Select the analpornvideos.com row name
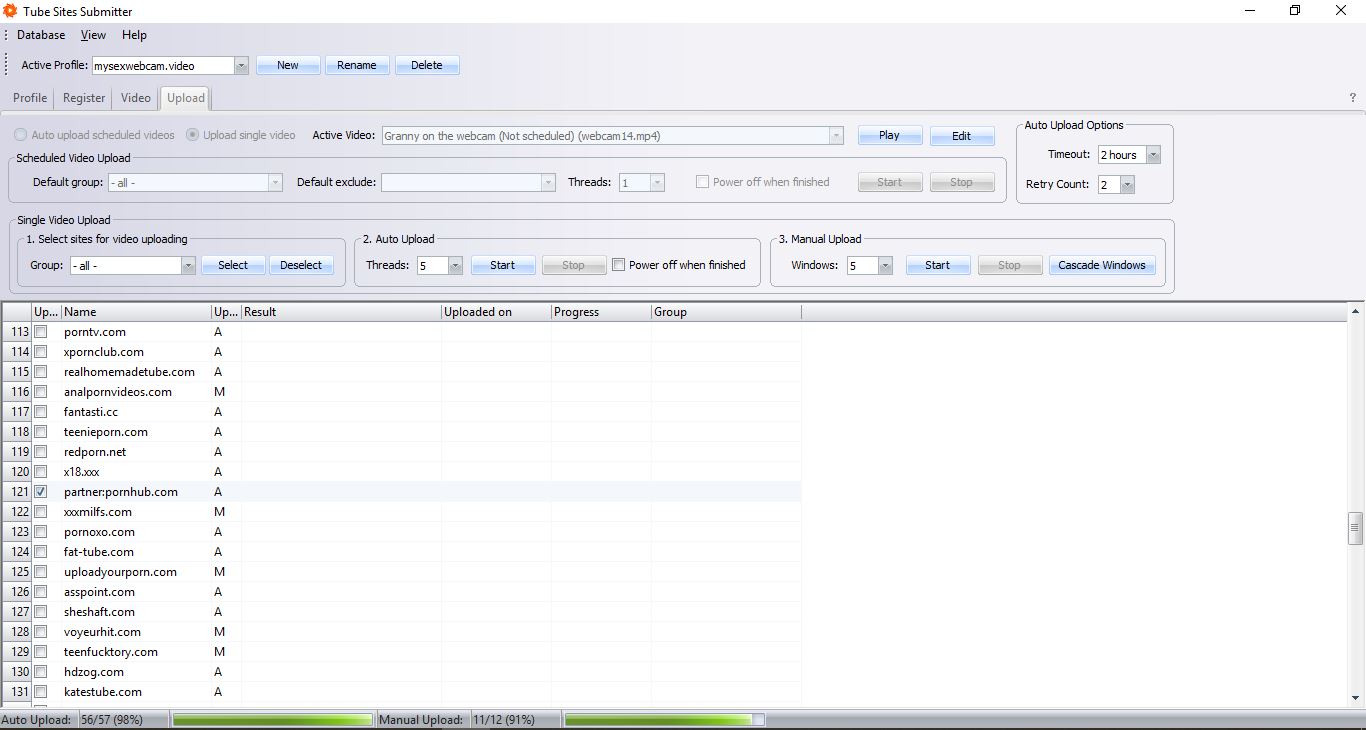1366x730 pixels. click(x=118, y=392)
